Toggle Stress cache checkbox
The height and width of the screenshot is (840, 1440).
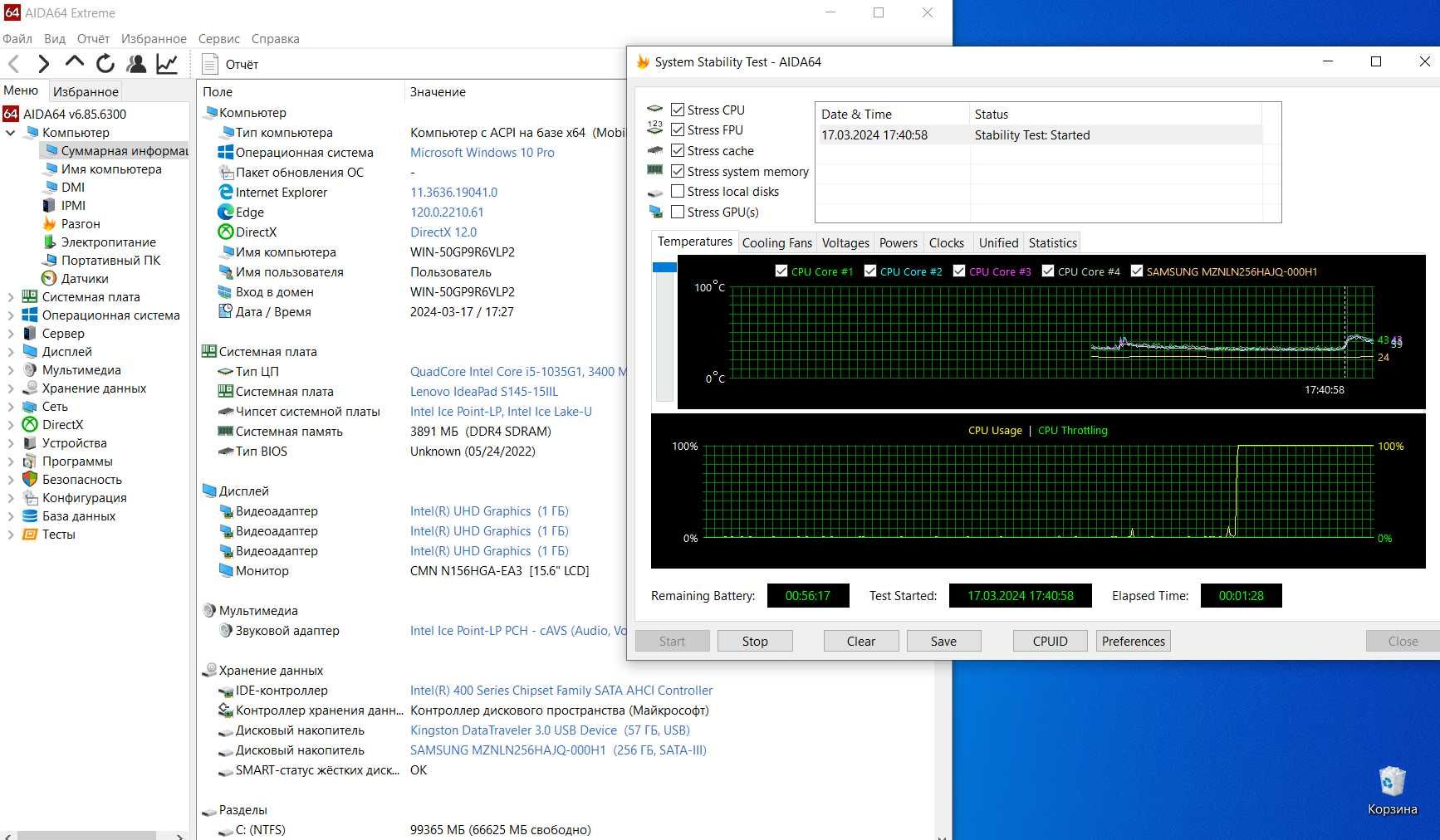[678, 150]
